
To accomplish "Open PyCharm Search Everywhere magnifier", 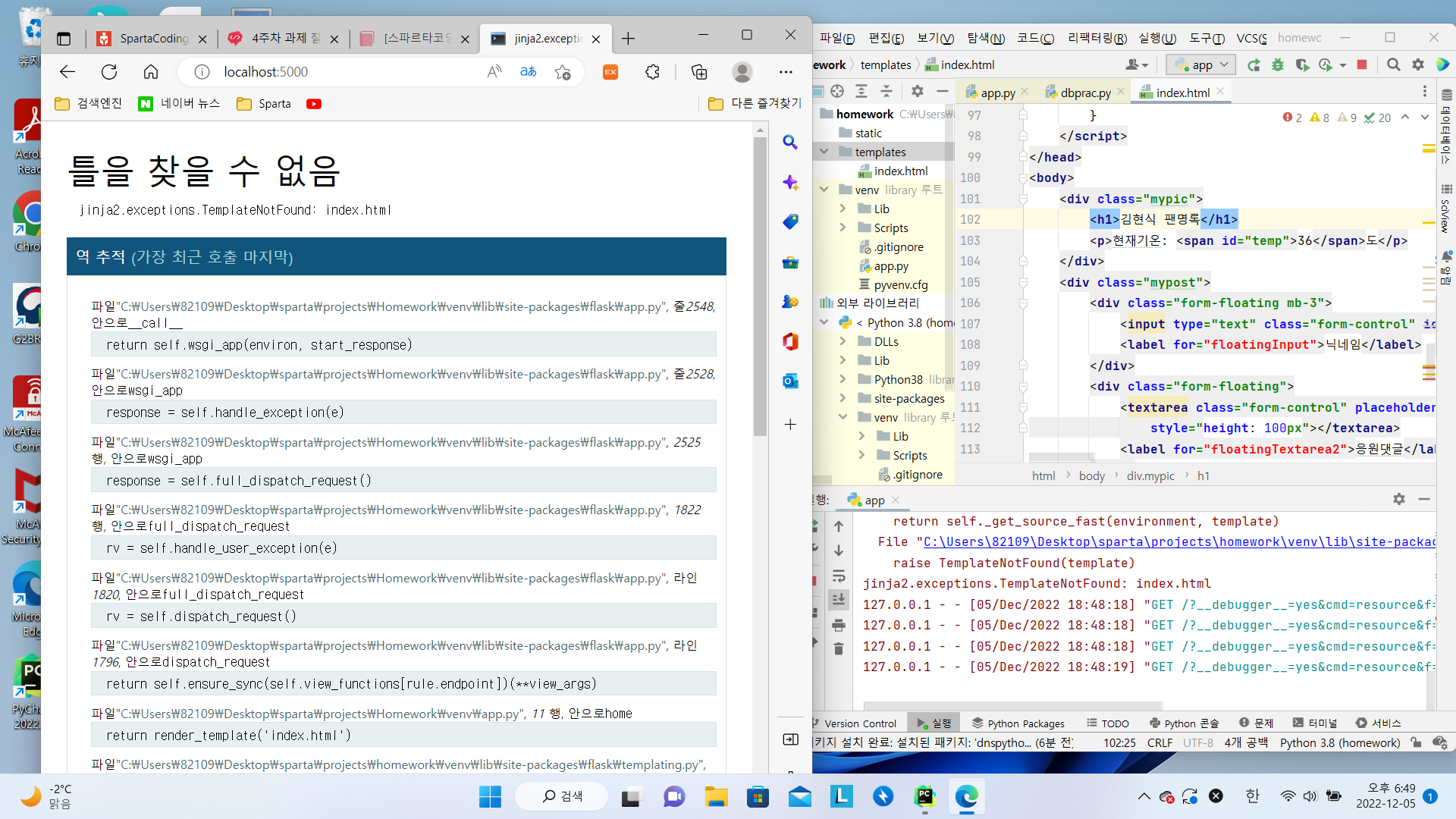I will [x=1394, y=65].
